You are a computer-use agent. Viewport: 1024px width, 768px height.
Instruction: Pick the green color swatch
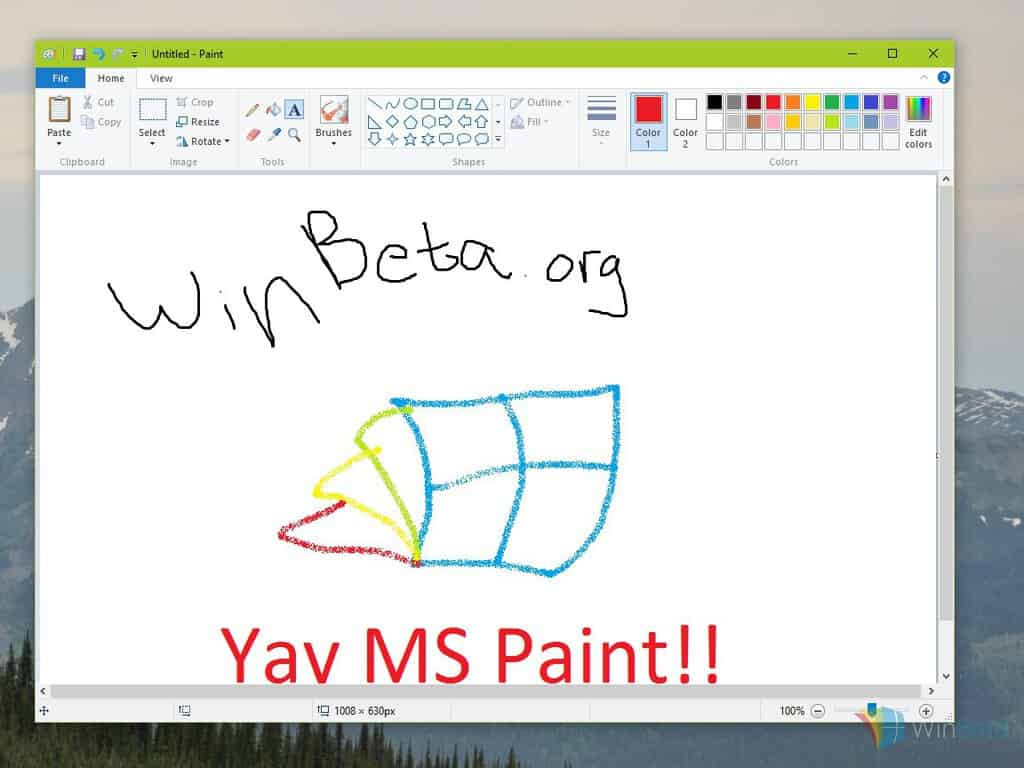coord(832,102)
